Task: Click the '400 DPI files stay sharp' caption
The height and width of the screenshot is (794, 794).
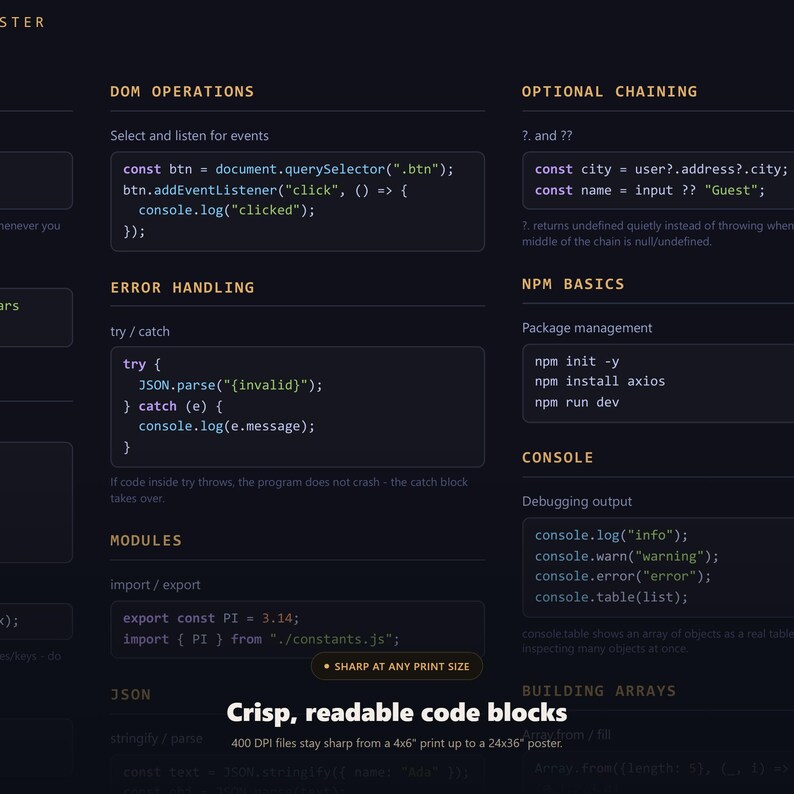Action: point(396,743)
